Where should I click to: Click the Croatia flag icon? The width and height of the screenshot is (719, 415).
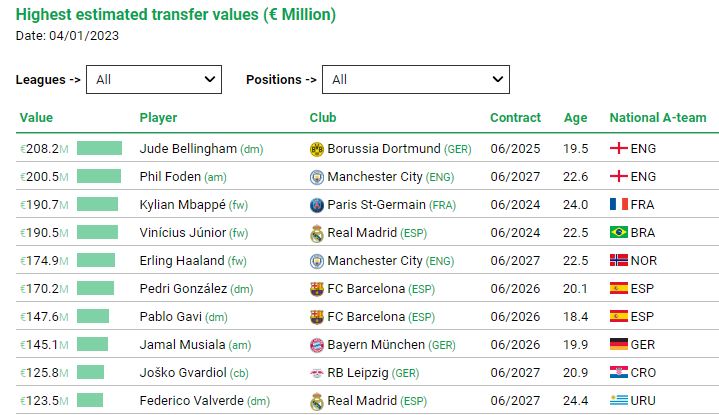click(619, 373)
